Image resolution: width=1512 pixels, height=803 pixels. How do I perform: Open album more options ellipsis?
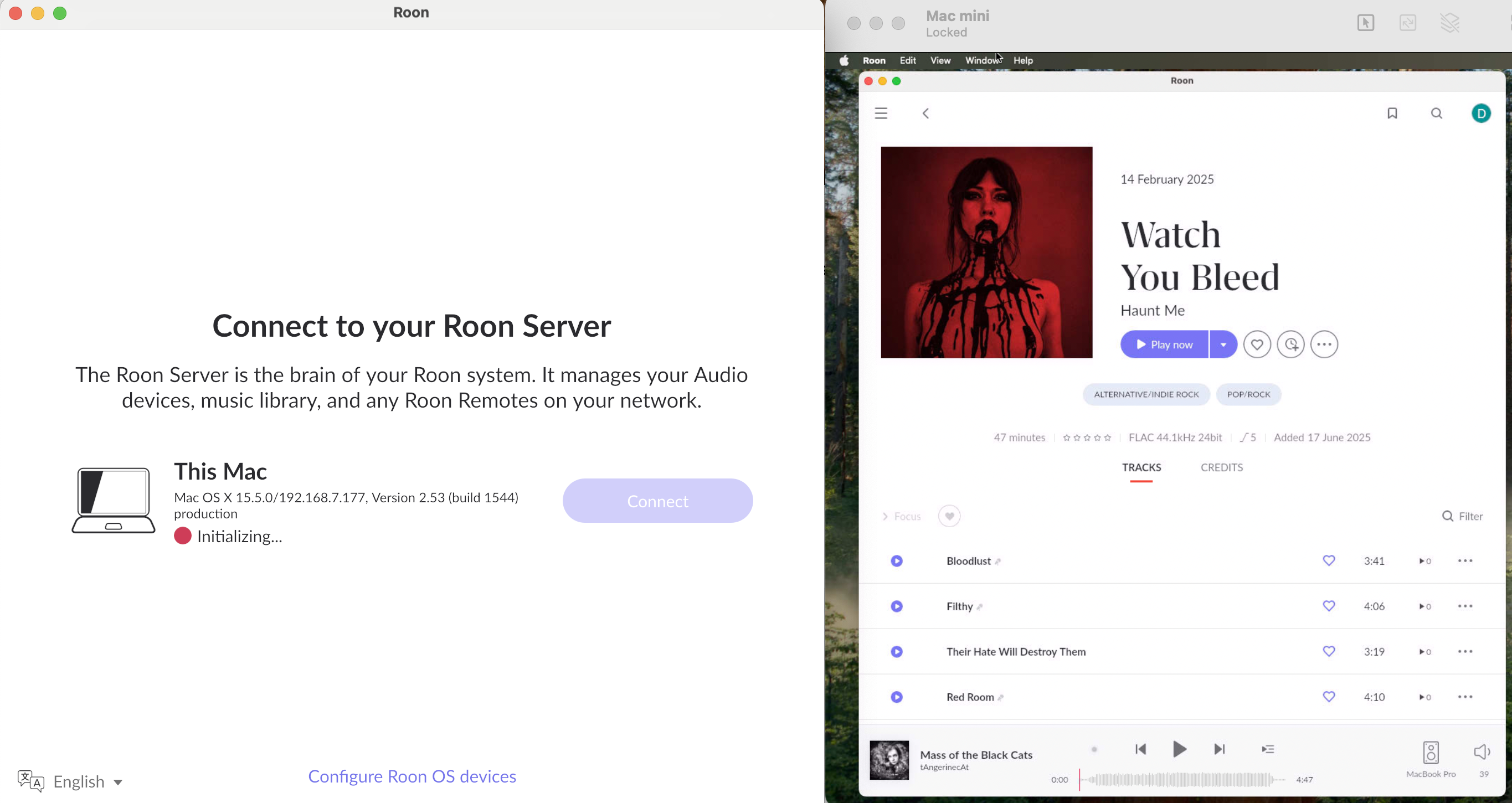point(1324,344)
